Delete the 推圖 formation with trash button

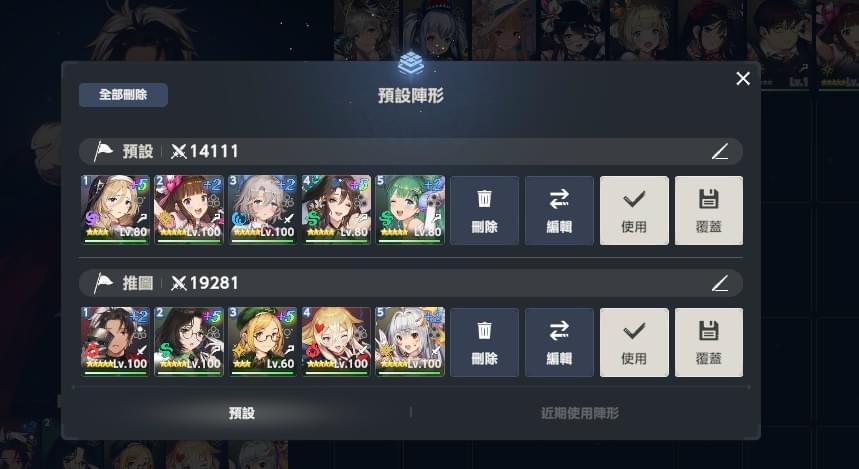coord(484,342)
